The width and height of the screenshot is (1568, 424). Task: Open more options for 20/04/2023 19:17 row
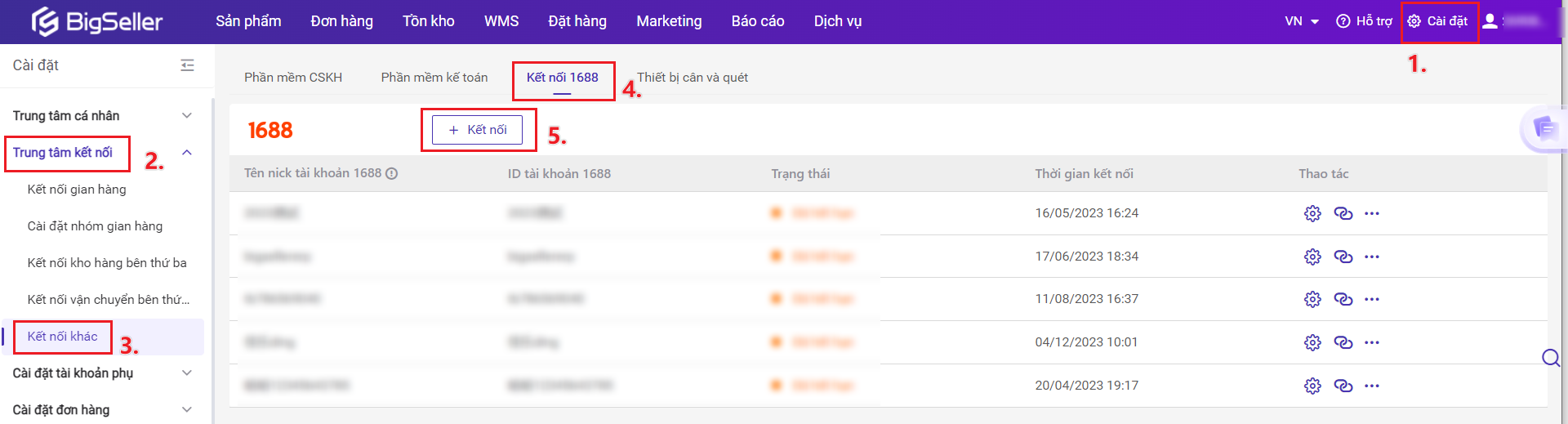(x=1372, y=386)
